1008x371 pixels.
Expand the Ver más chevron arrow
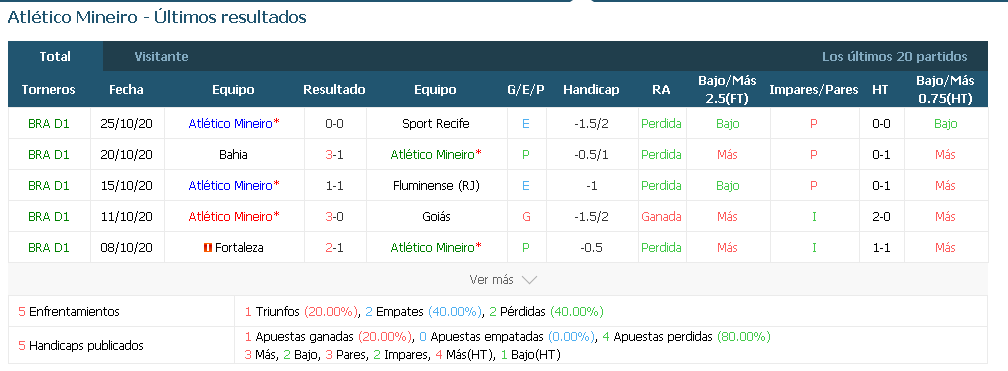point(529,280)
